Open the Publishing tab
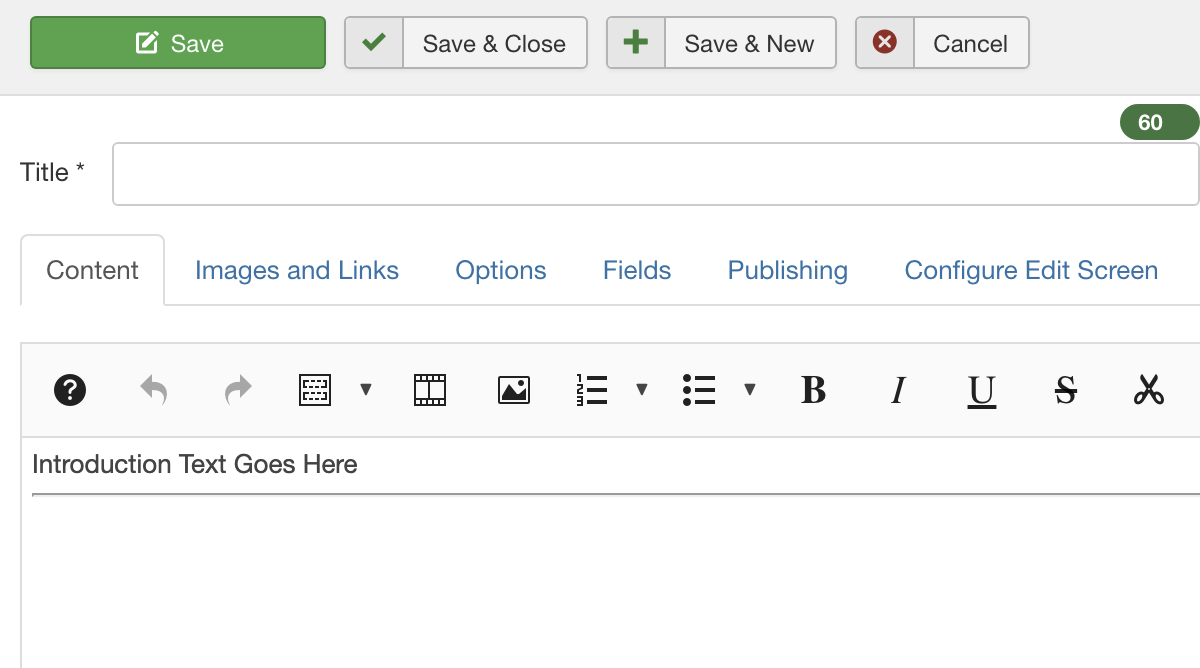The height and width of the screenshot is (668, 1200). click(x=788, y=270)
